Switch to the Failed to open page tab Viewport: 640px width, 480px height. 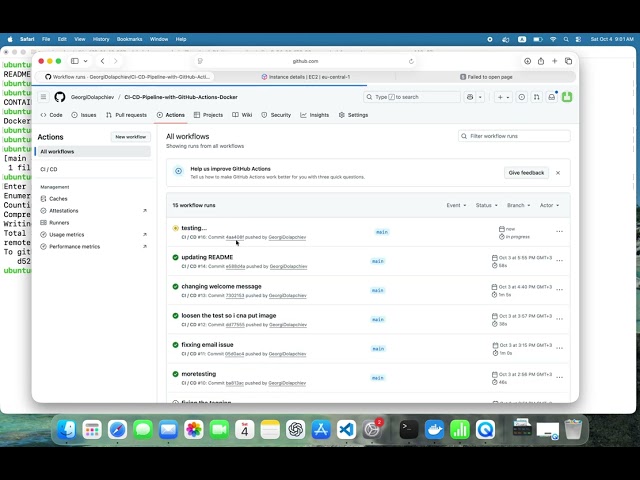pos(486,77)
